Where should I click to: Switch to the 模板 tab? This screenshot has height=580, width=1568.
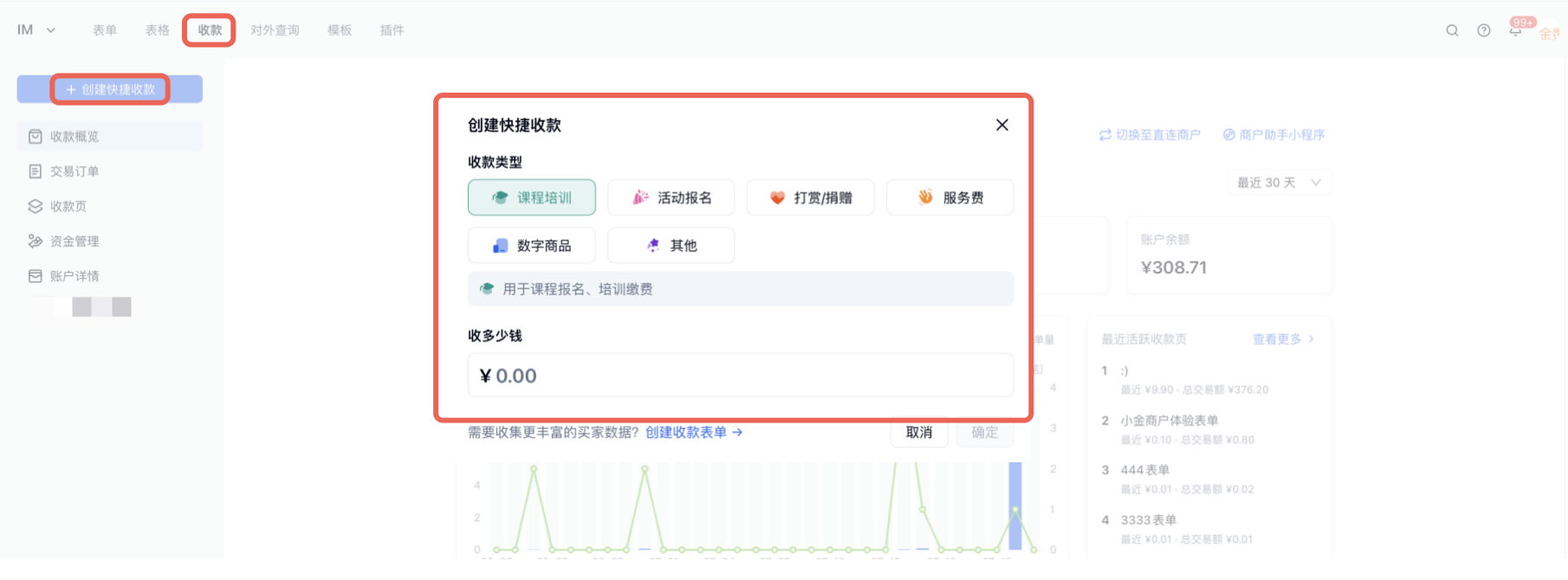tap(340, 30)
